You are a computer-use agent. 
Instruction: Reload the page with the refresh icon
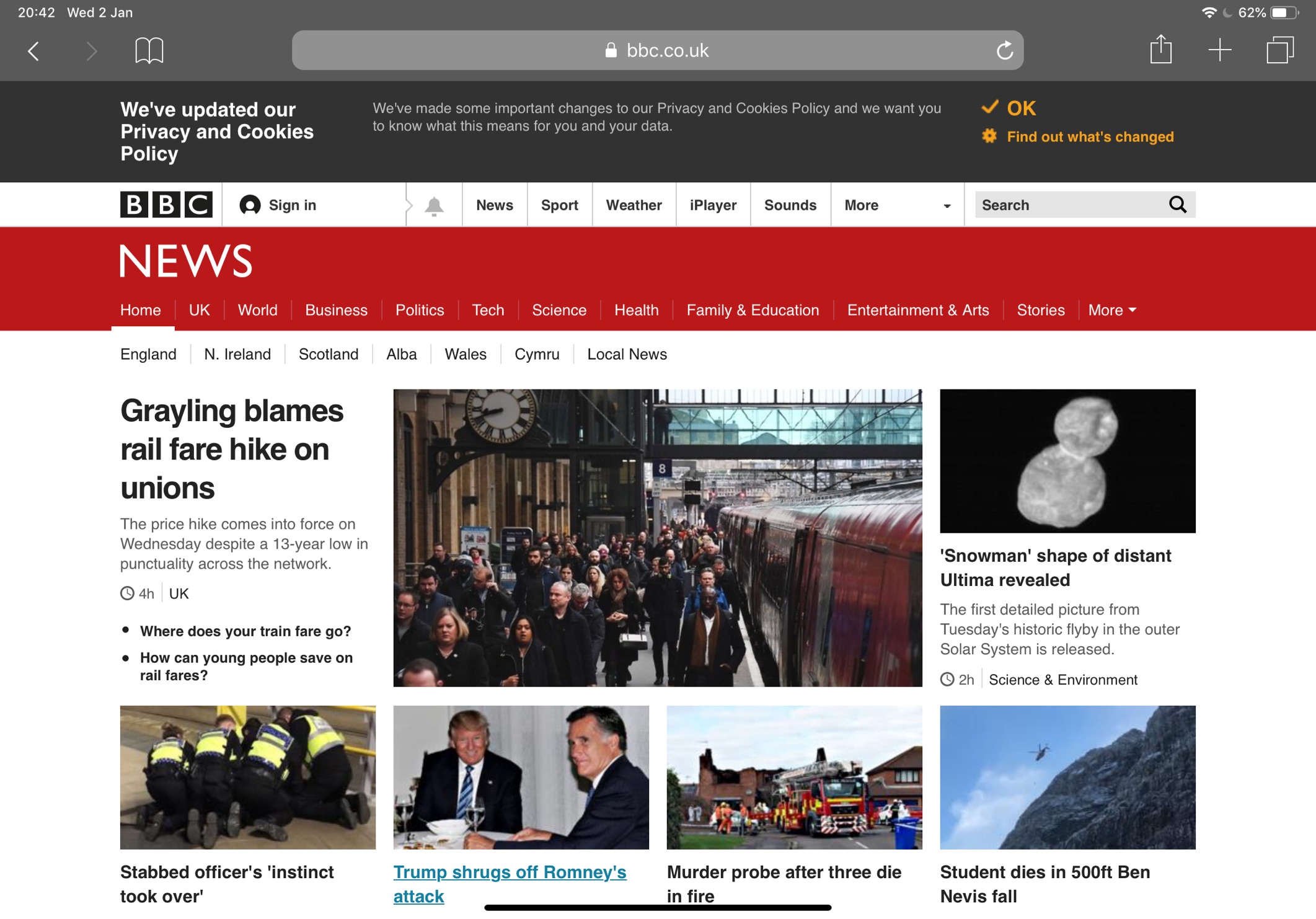pyautogui.click(x=1004, y=50)
